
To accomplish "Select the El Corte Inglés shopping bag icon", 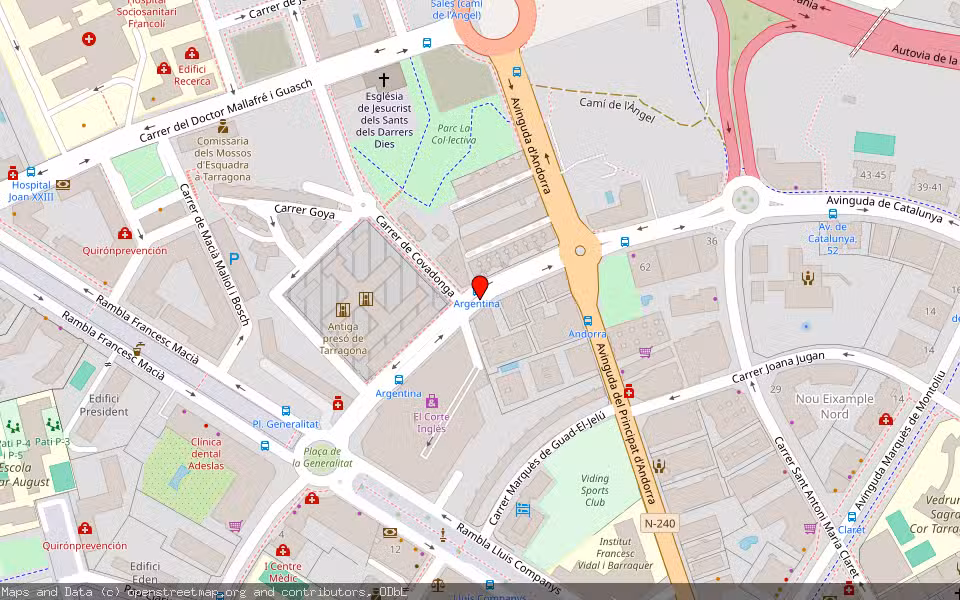I will coord(432,401).
